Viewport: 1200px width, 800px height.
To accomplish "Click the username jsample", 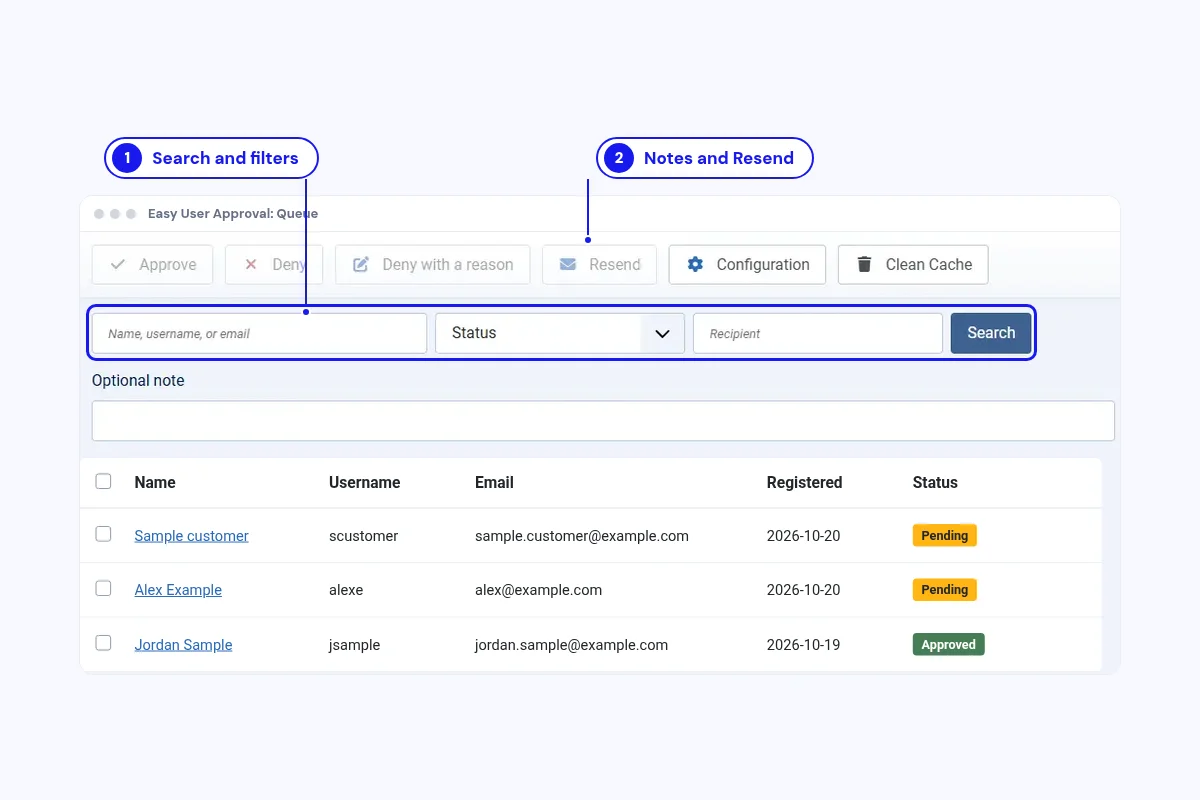I will (354, 645).
